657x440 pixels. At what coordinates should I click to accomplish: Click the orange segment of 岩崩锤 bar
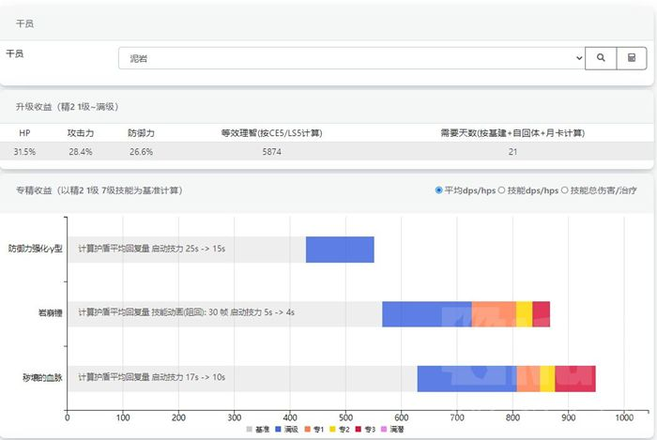tap(493, 314)
